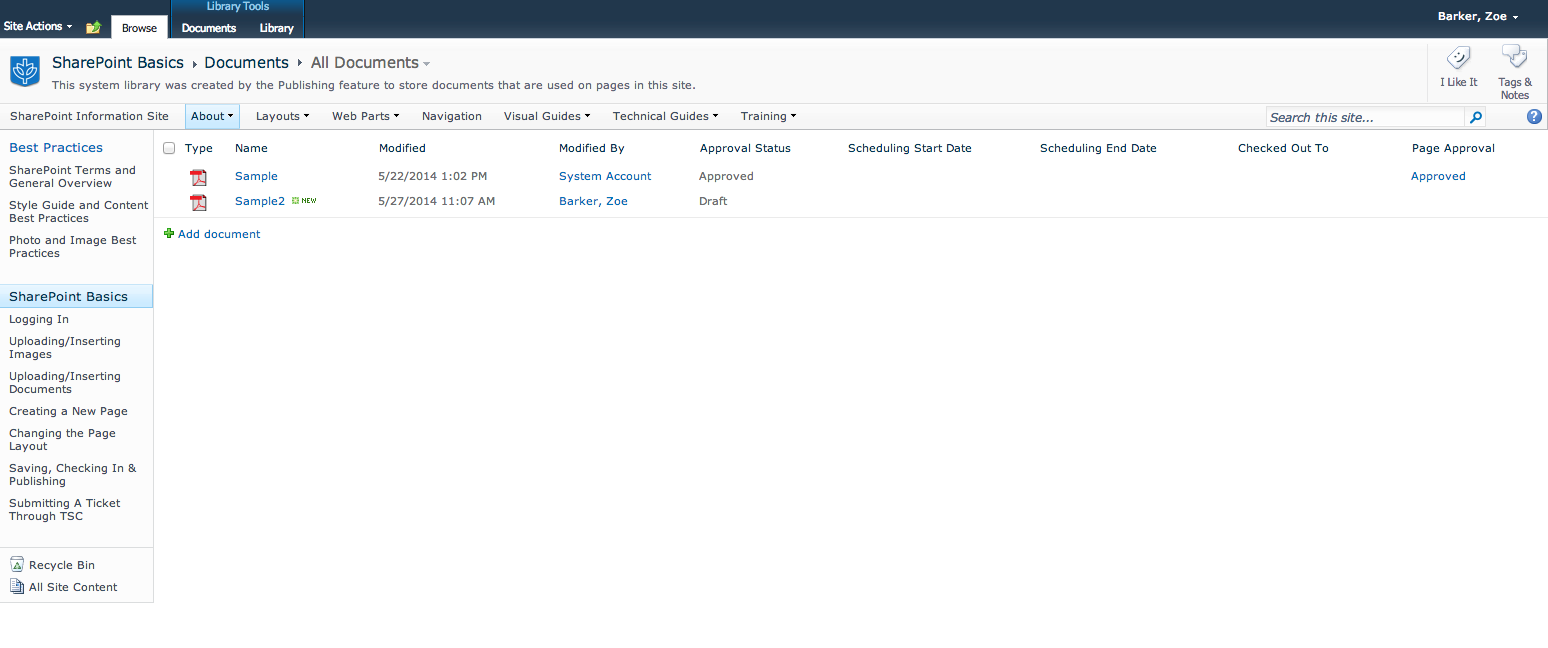
Task: Open SharePoint Terms and General Overview
Action: click(x=72, y=177)
